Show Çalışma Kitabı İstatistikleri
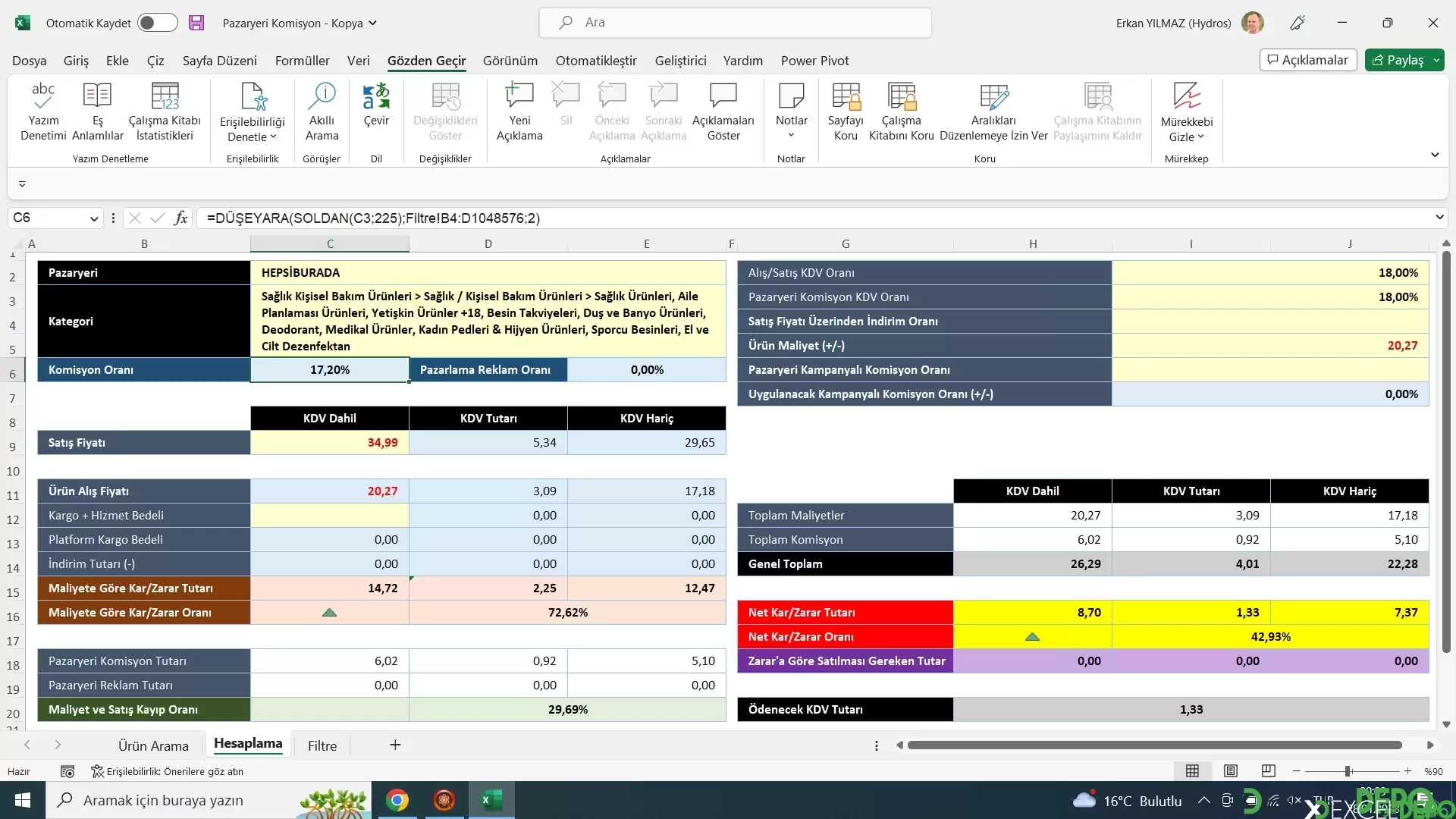The width and height of the screenshot is (1456, 819). [x=165, y=112]
